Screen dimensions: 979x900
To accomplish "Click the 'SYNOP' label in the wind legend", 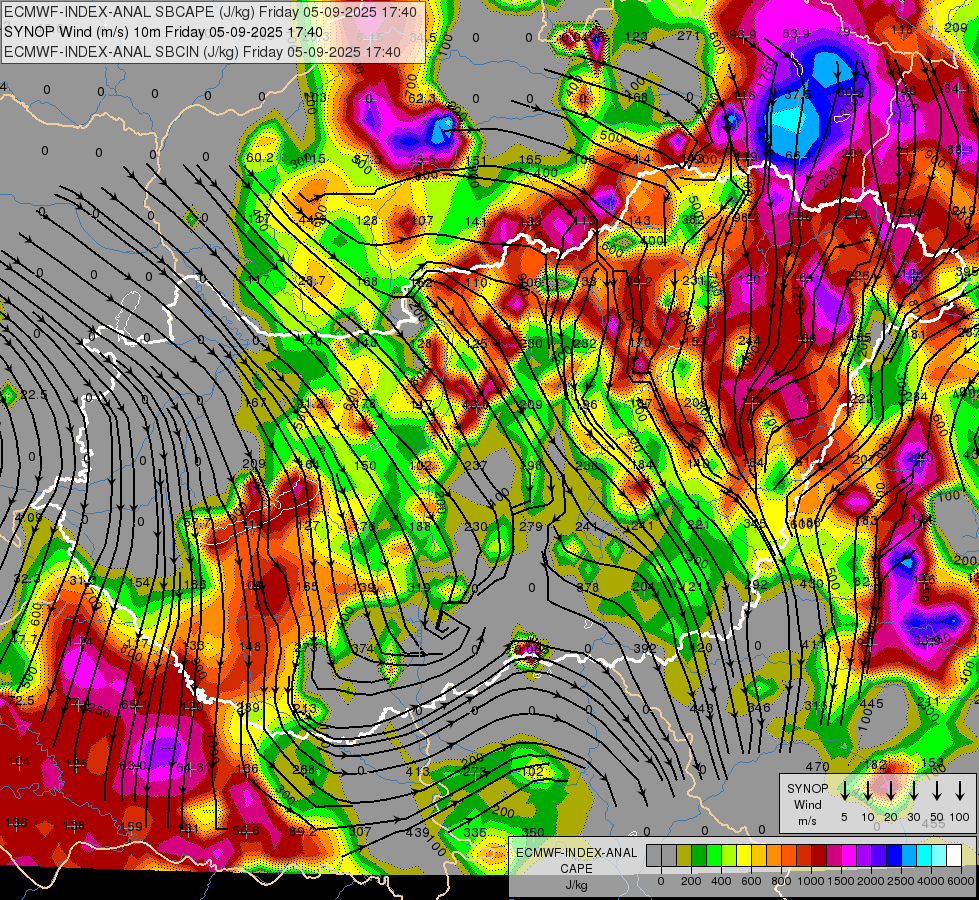I will pos(807,788).
